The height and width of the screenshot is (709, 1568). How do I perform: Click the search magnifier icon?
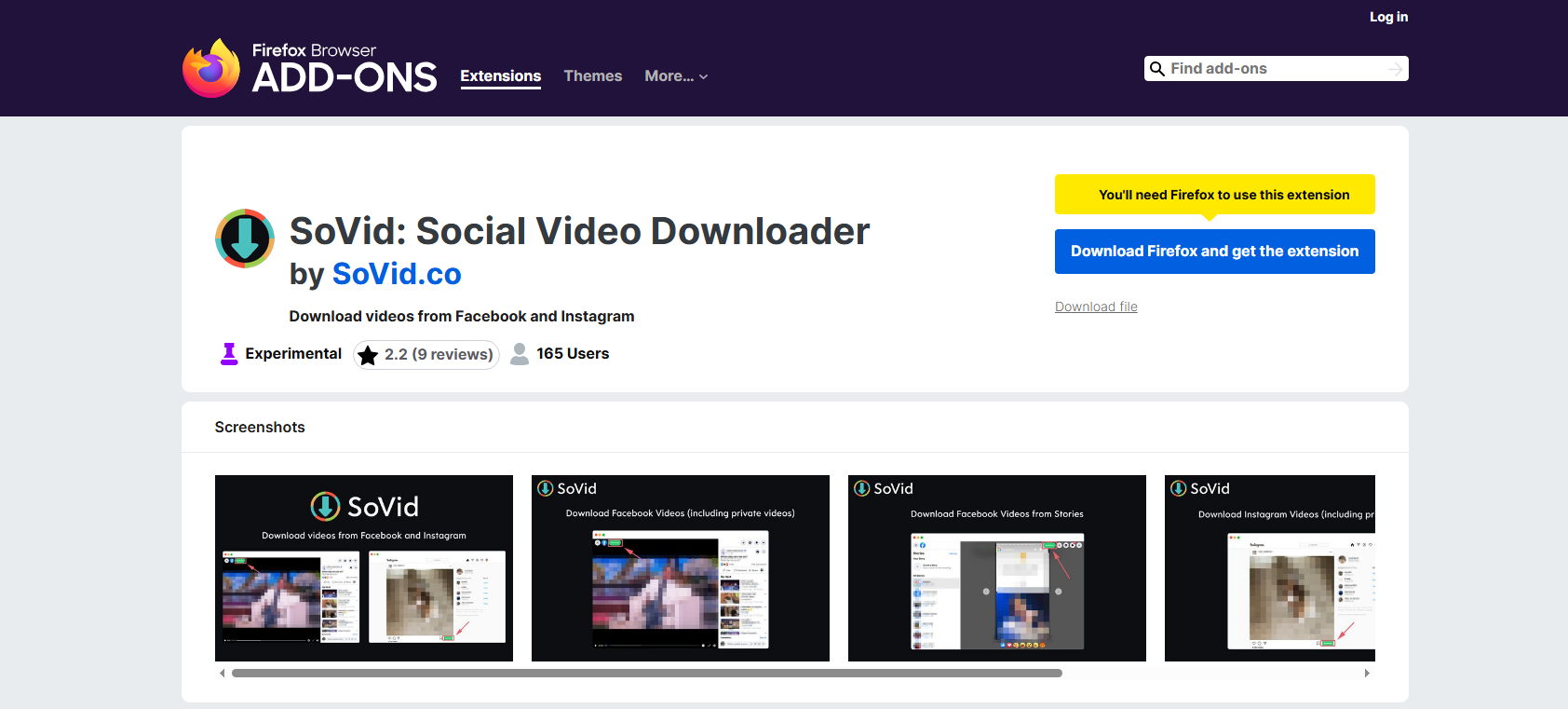[1157, 69]
